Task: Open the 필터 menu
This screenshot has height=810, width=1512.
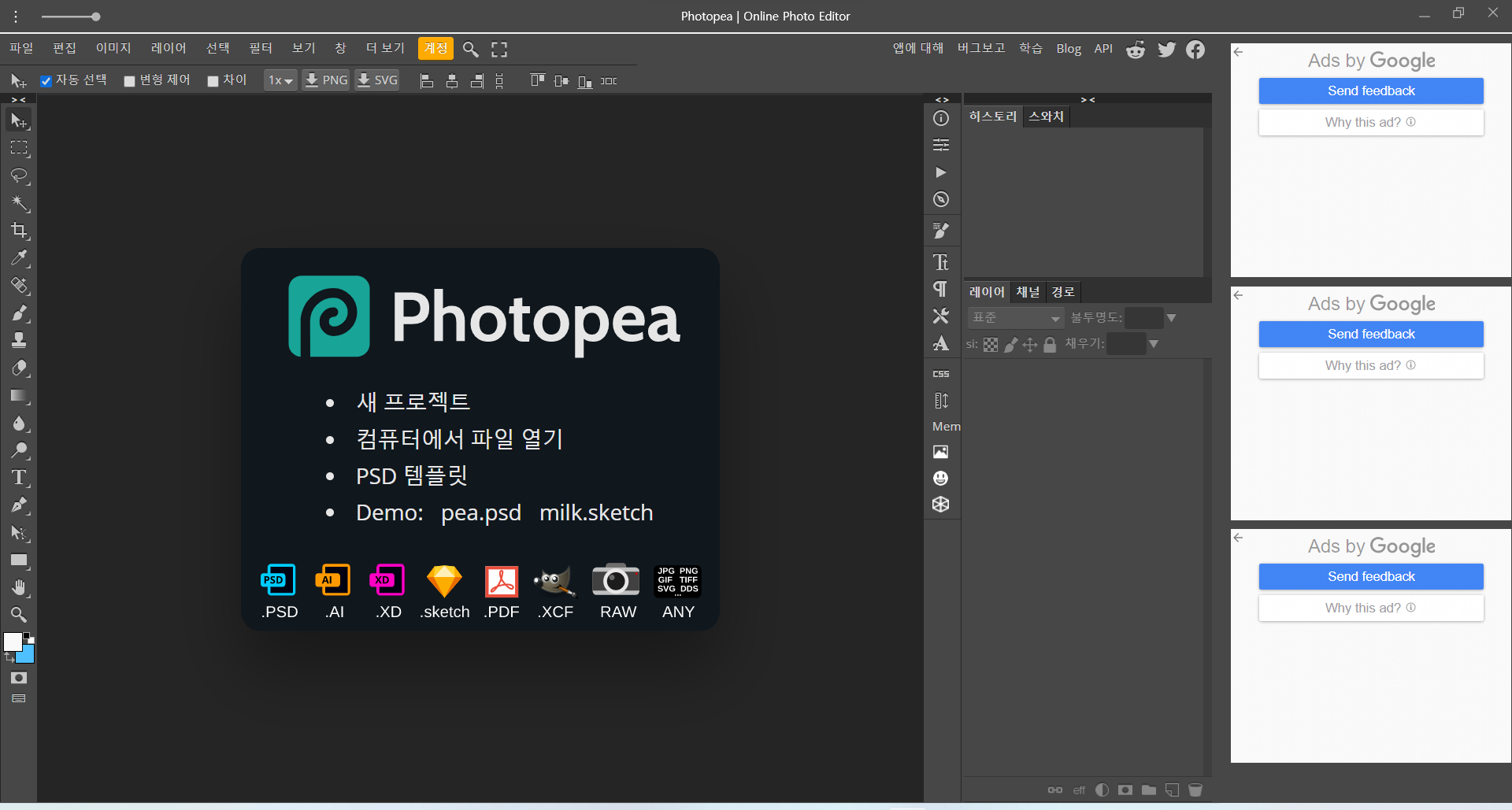Action: click(261, 49)
